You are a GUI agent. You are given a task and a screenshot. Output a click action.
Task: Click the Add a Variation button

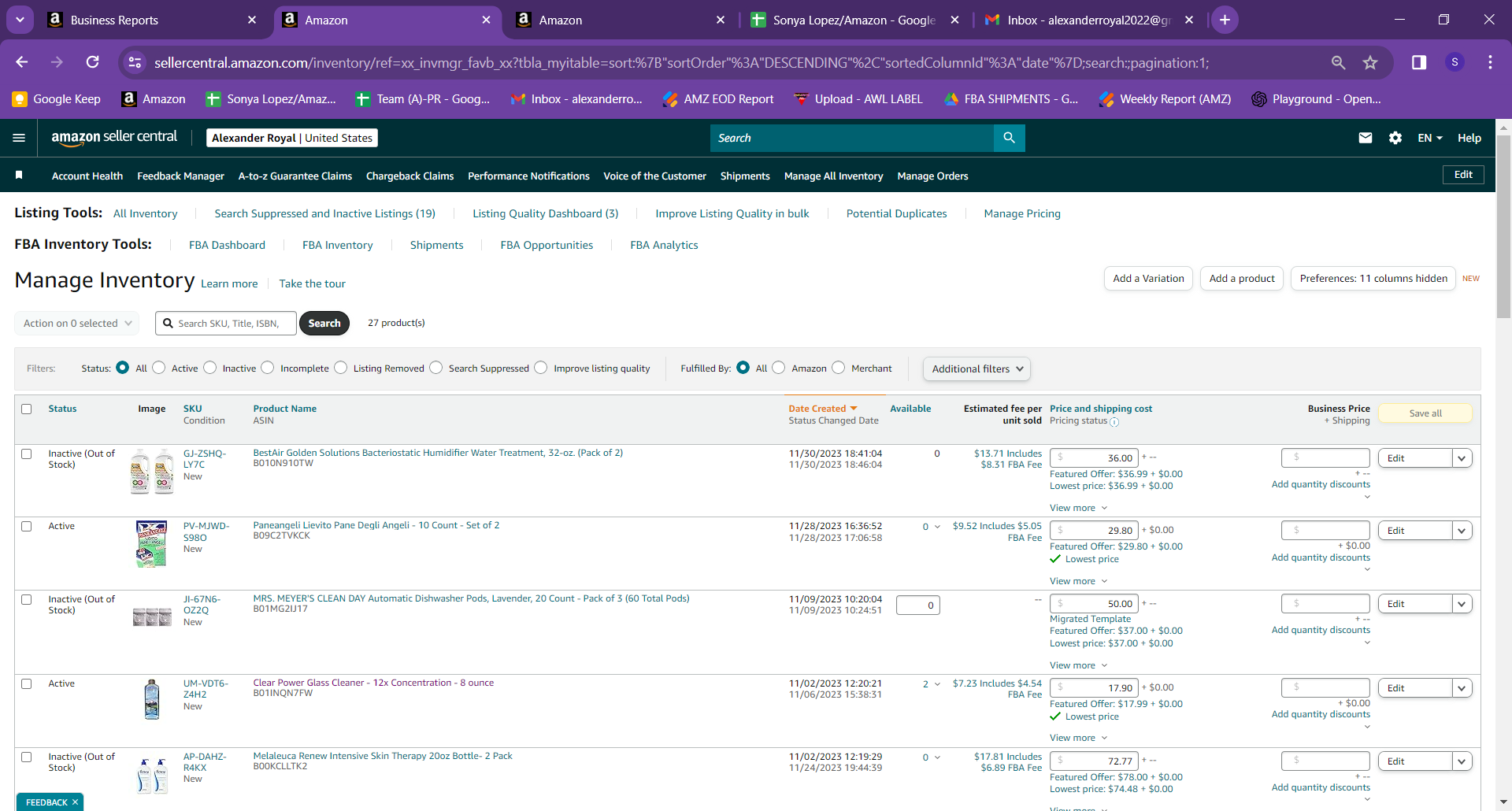point(1148,279)
